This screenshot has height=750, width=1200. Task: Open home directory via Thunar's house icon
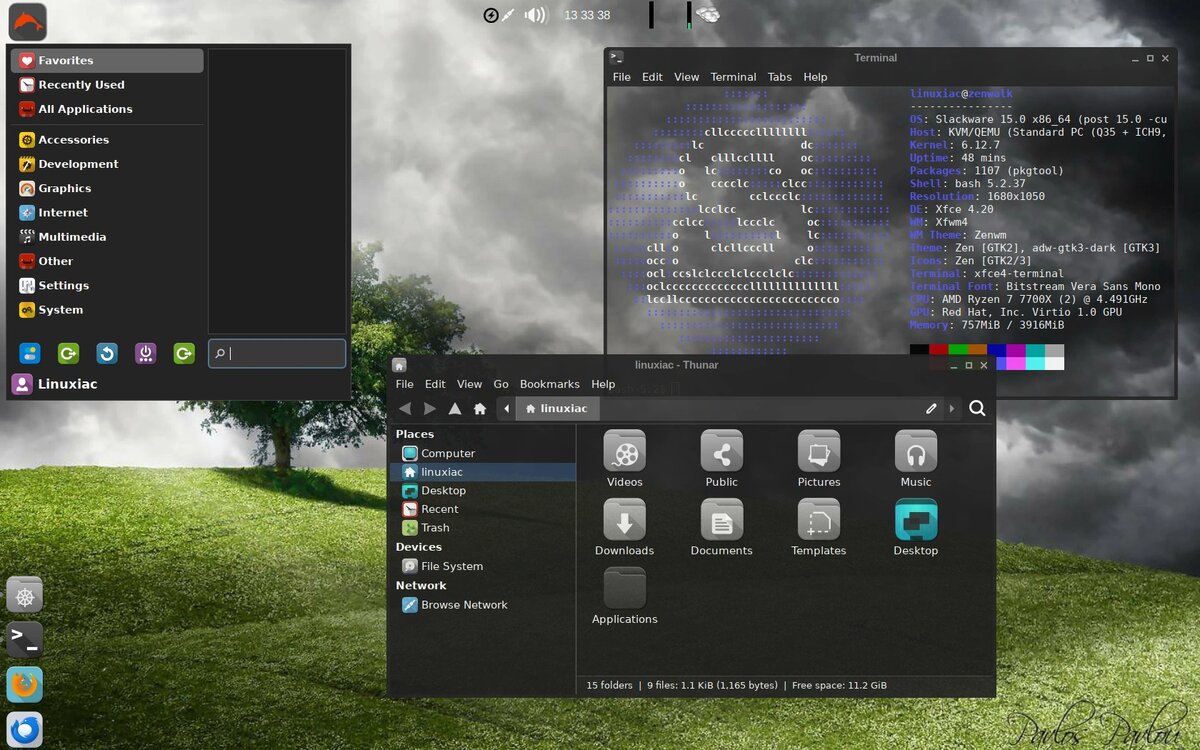tap(480, 408)
